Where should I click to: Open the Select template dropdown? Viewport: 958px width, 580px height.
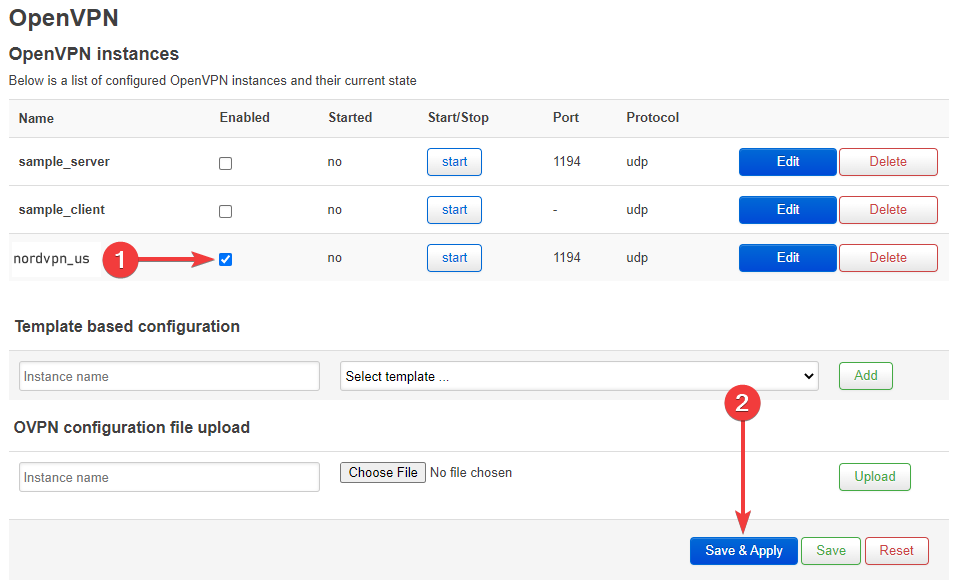point(579,377)
